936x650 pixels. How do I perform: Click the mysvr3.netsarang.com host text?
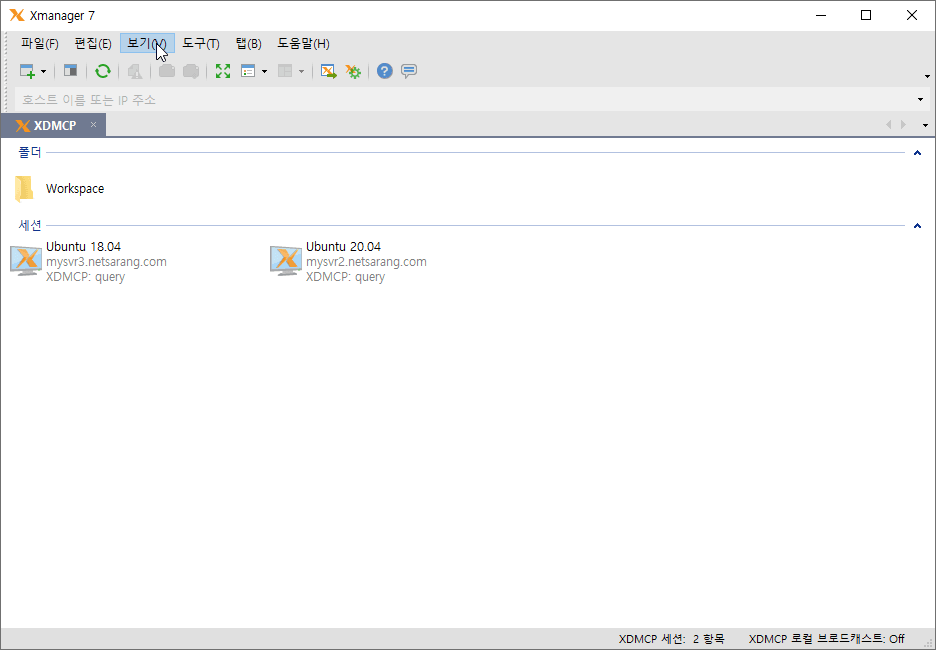tap(106, 262)
